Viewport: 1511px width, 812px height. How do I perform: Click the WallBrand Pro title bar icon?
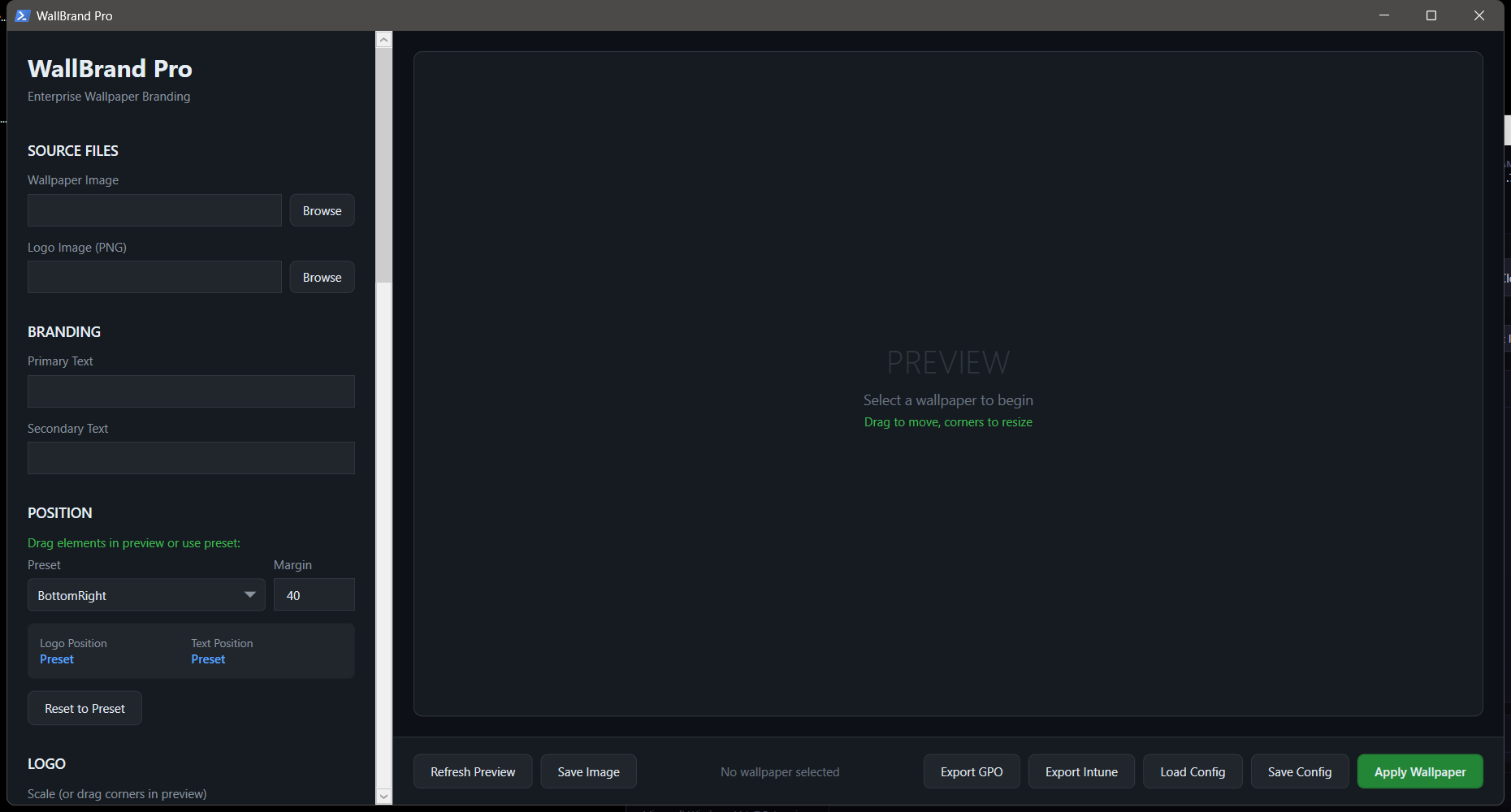click(21, 15)
